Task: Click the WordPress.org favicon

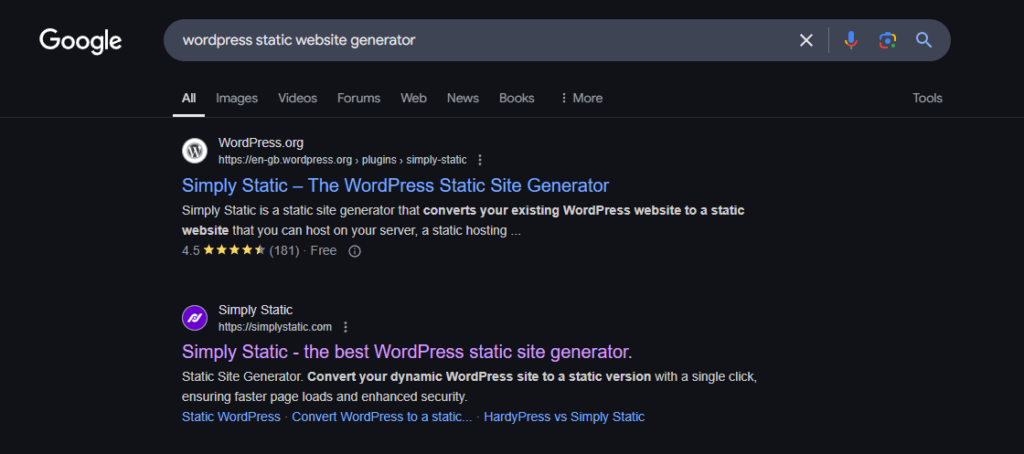Action: click(x=195, y=151)
